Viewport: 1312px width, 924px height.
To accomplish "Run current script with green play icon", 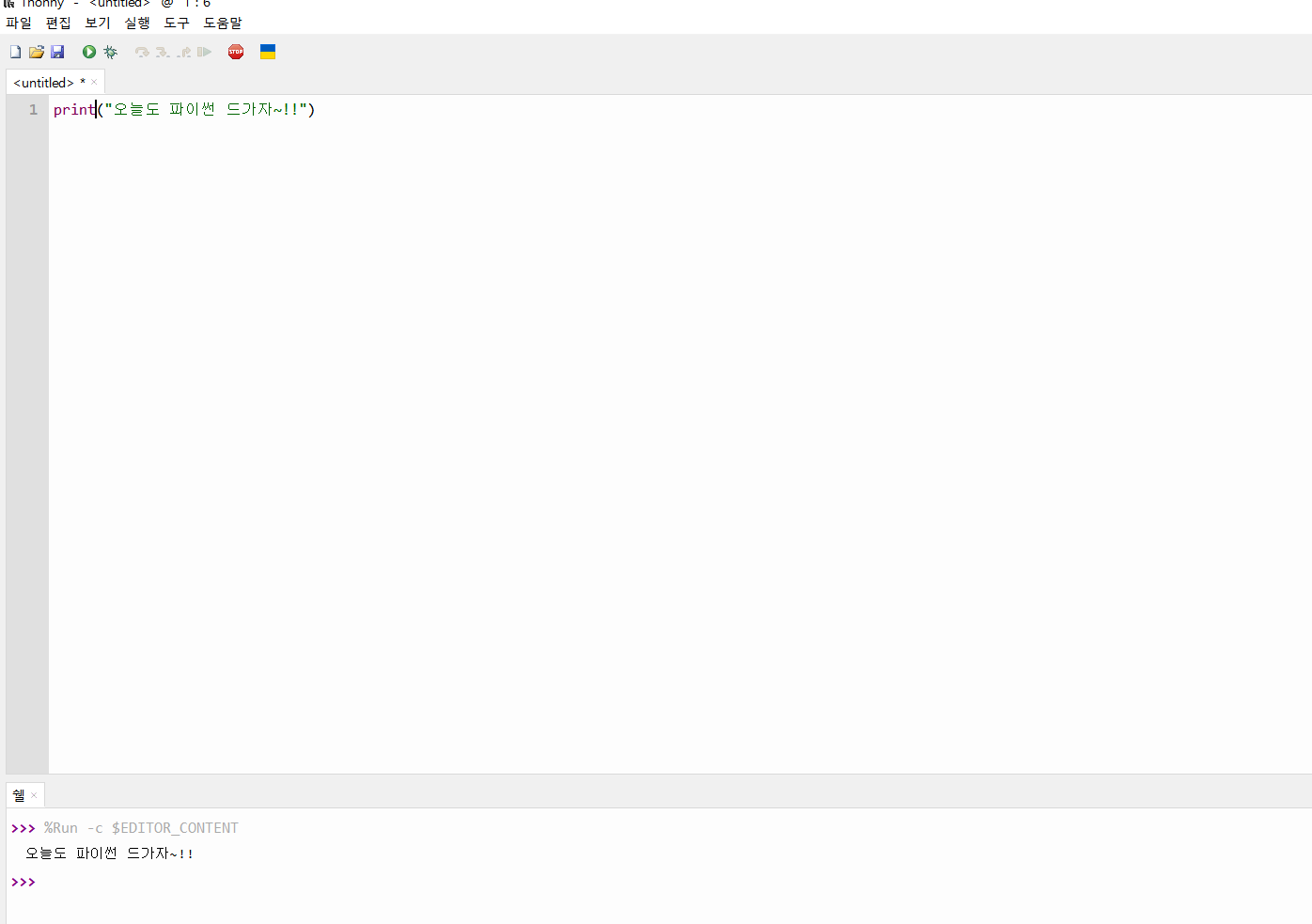I will pyautogui.click(x=89, y=52).
